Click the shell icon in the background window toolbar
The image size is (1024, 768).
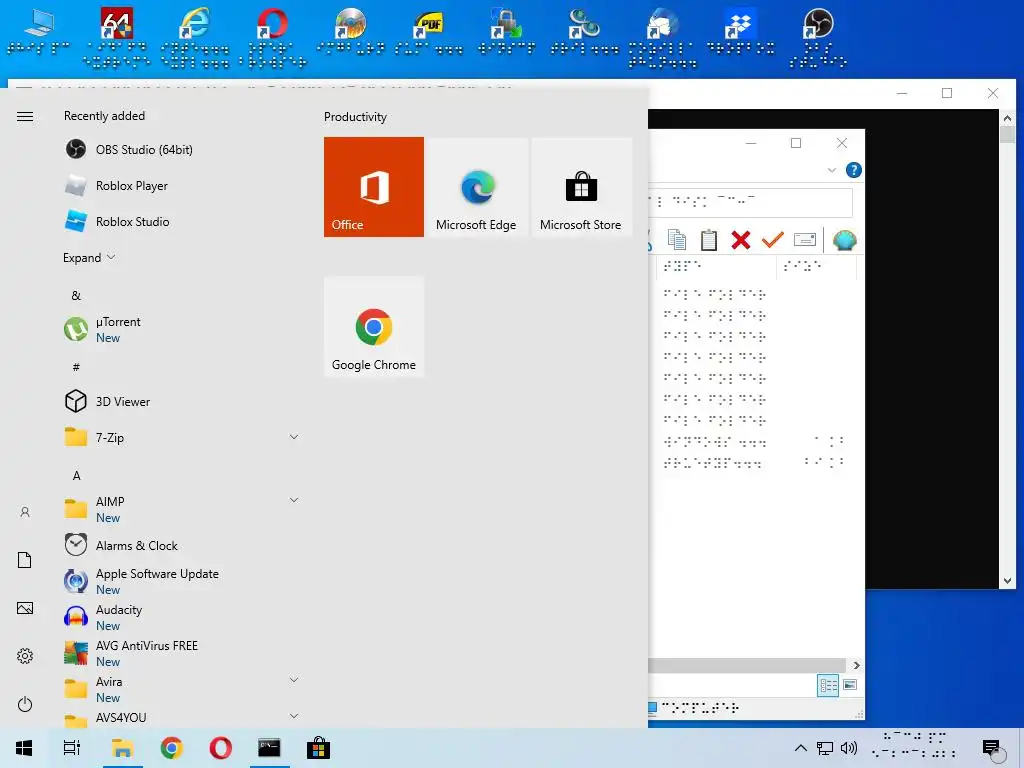844,240
